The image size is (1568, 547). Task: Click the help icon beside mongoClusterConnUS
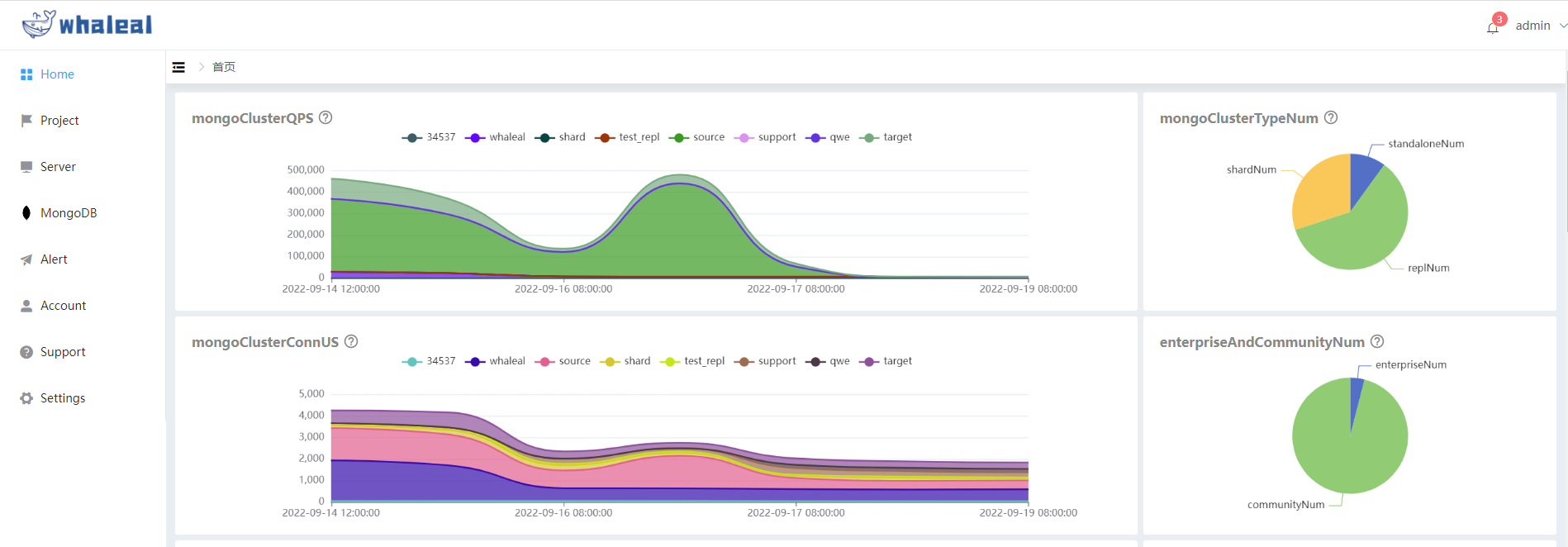click(351, 341)
